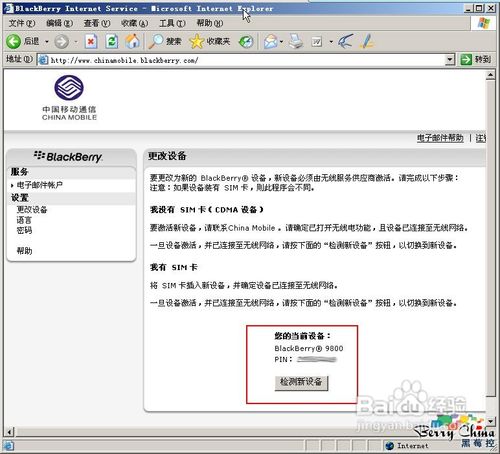The height and width of the screenshot is (454, 500).
Task: Click the Print icon
Action: tap(296, 41)
